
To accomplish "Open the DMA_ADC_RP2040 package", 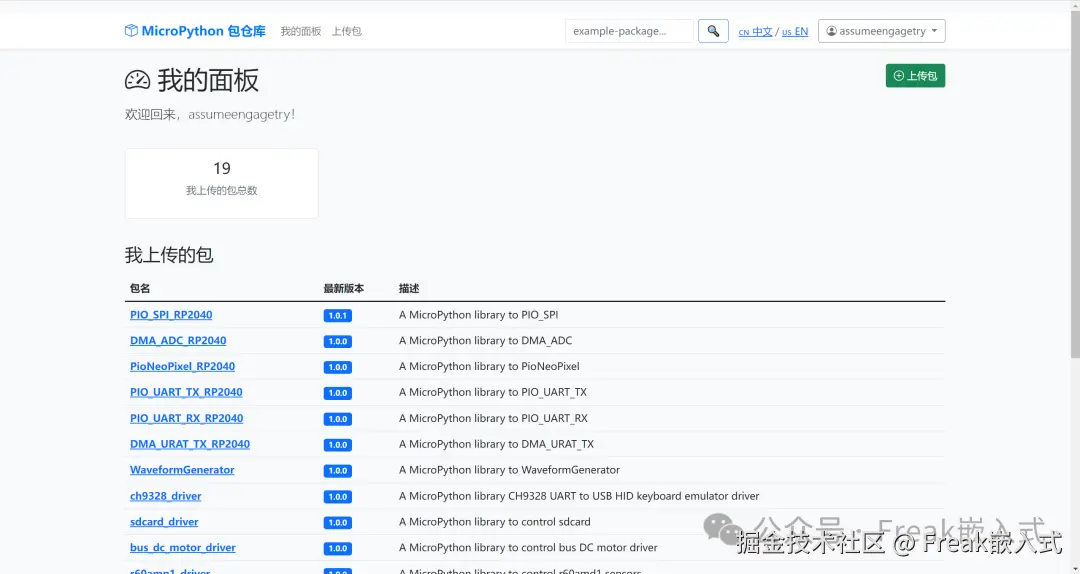I will point(178,340).
